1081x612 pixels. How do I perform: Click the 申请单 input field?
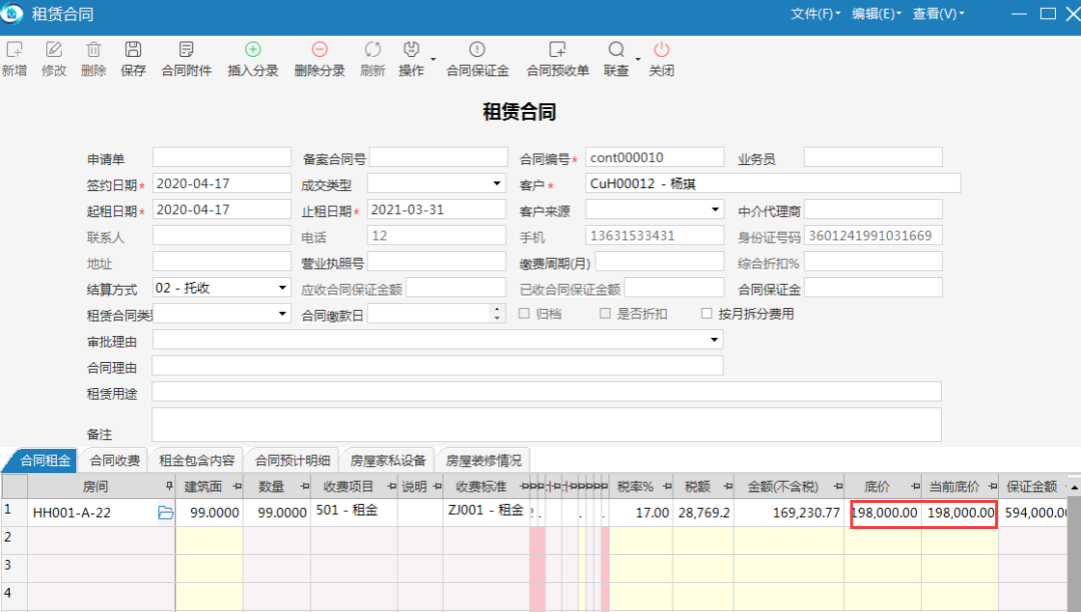click(x=222, y=157)
